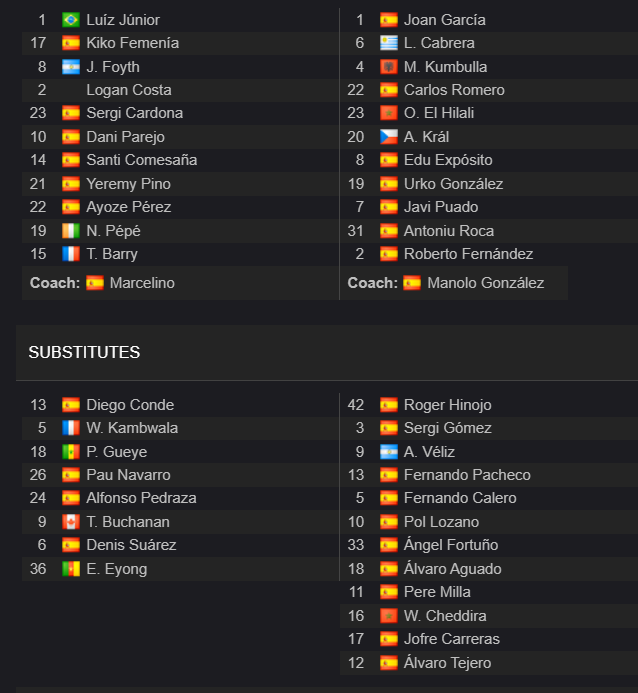Click the Czech flag next to A. Král

pyautogui.click(x=389, y=137)
